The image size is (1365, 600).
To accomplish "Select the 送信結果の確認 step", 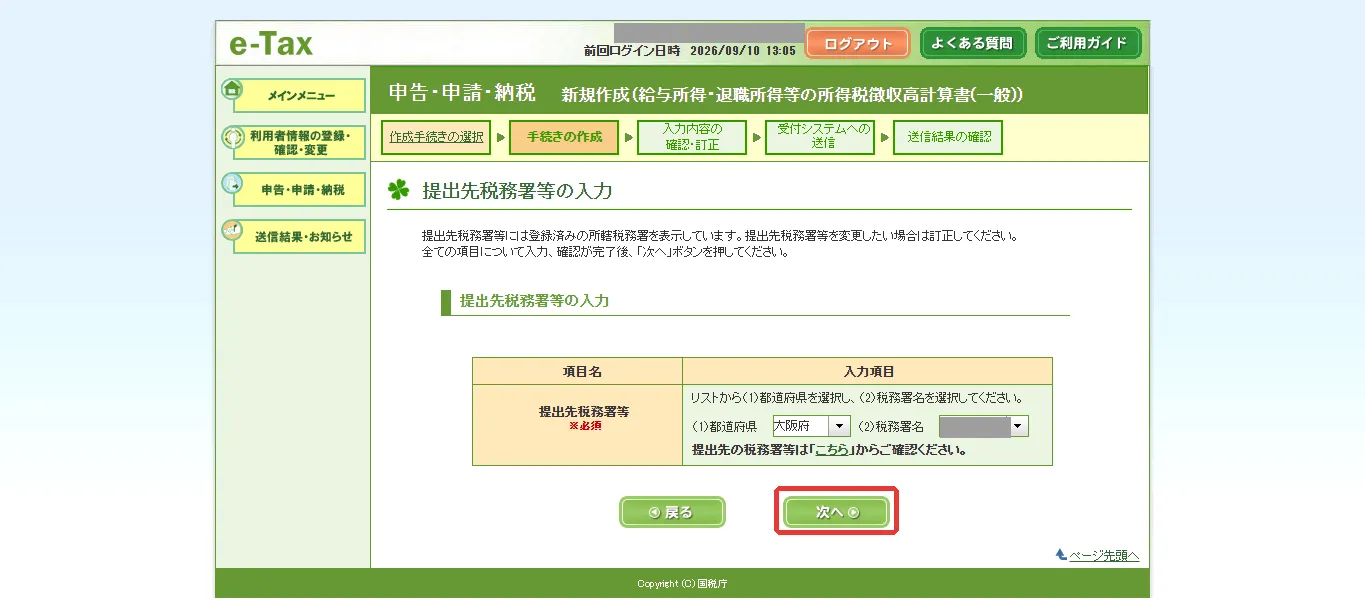I will (x=948, y=137).
